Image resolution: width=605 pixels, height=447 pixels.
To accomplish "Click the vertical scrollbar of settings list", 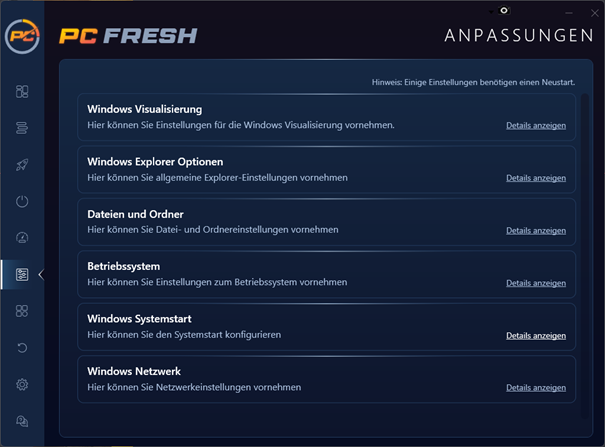I will pos(585,256).
